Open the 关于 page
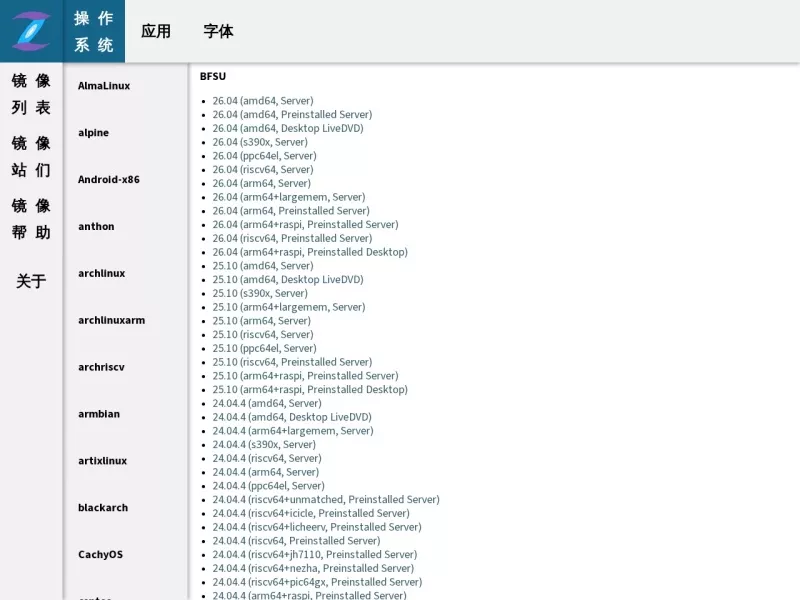The height and width of the screenshot is (600, 800). pos(31,281)
